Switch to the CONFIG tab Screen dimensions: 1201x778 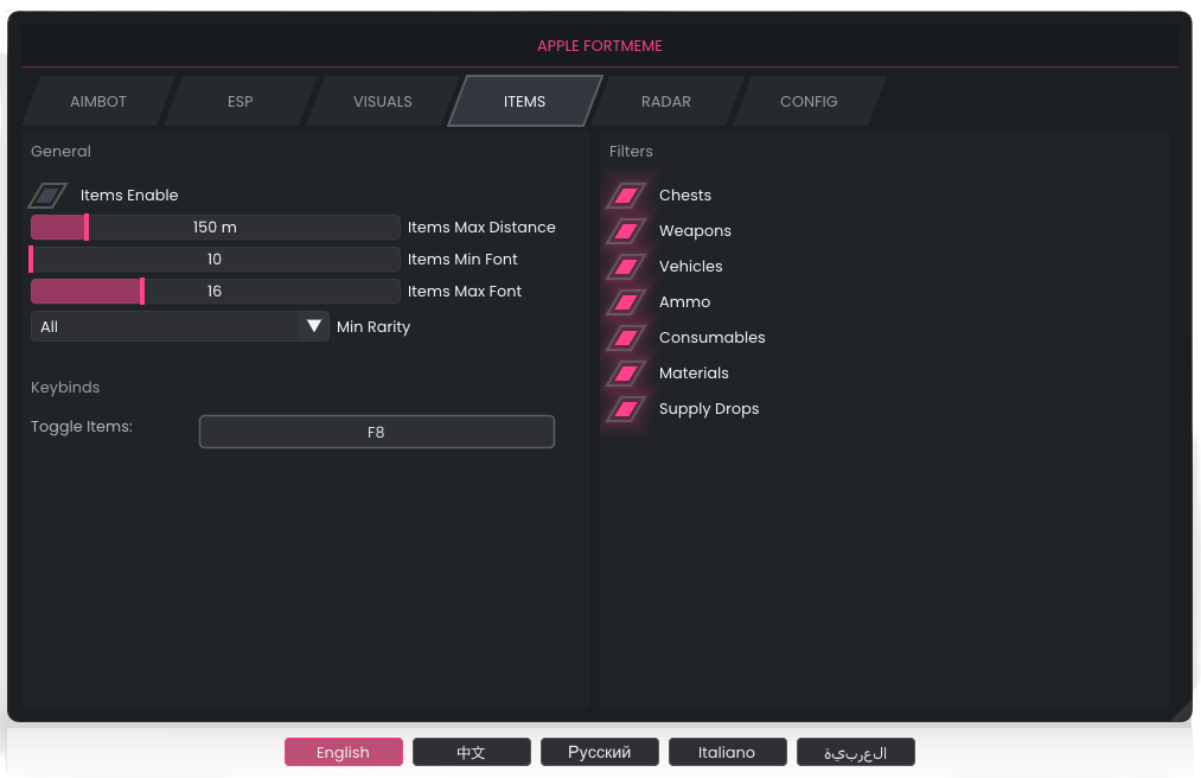point(808,102)
